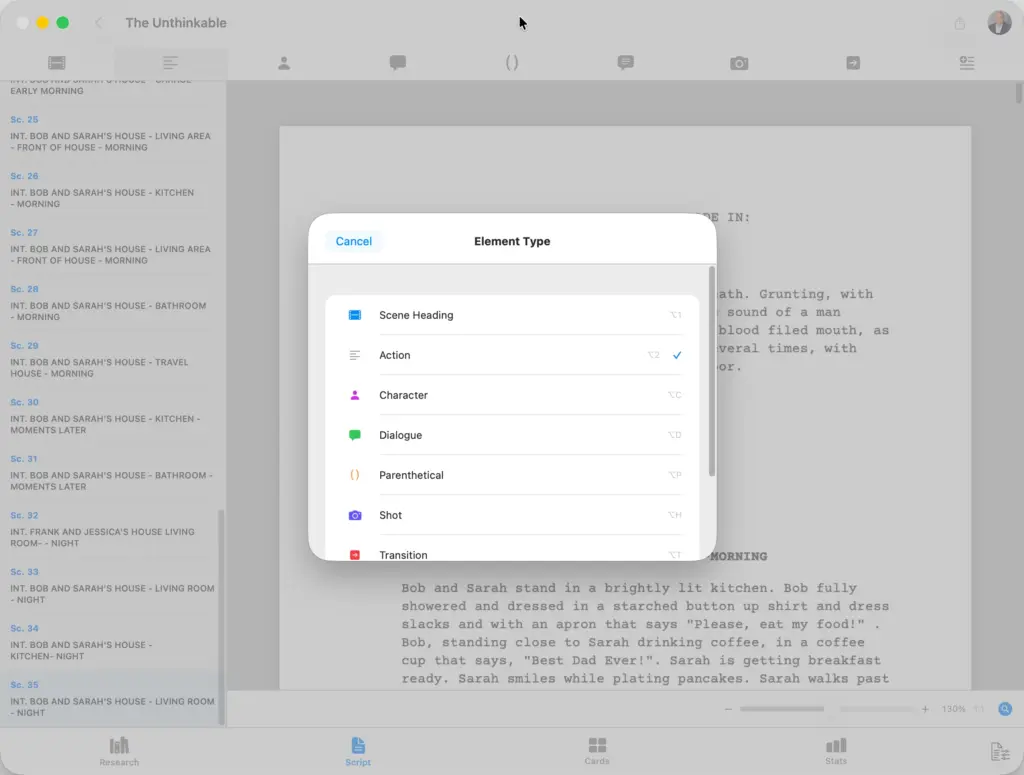Choose Scene Heading element type
Image resolution: width=1024 pixels, height=775 pixels.
(x=512, y=315)
